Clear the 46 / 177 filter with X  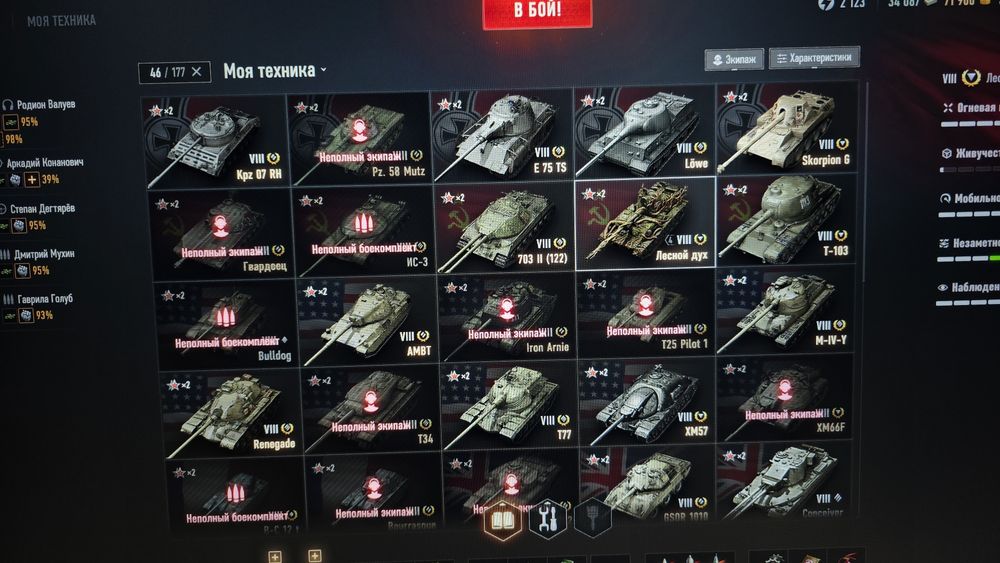click(196, 71)
